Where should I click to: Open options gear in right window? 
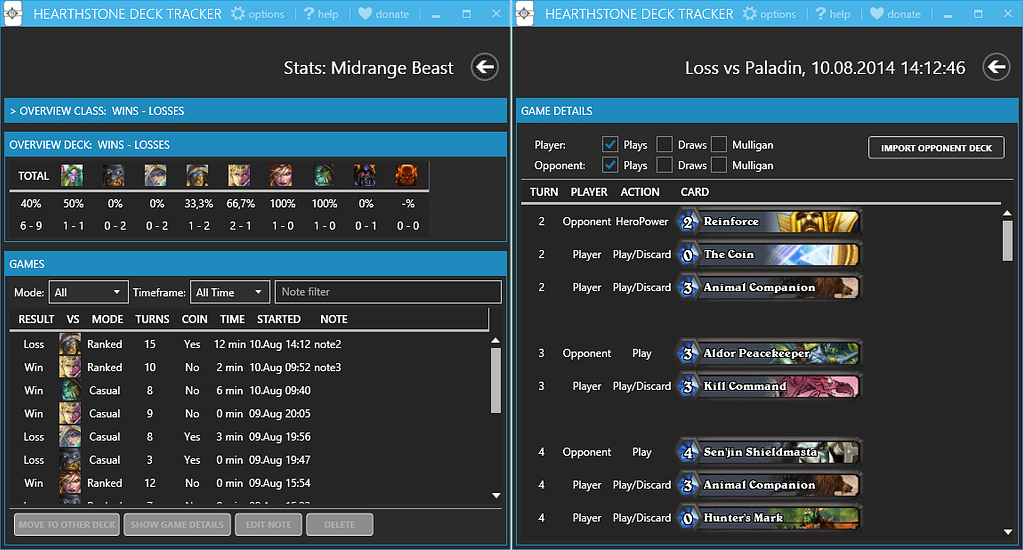click(x=750, y=14)
